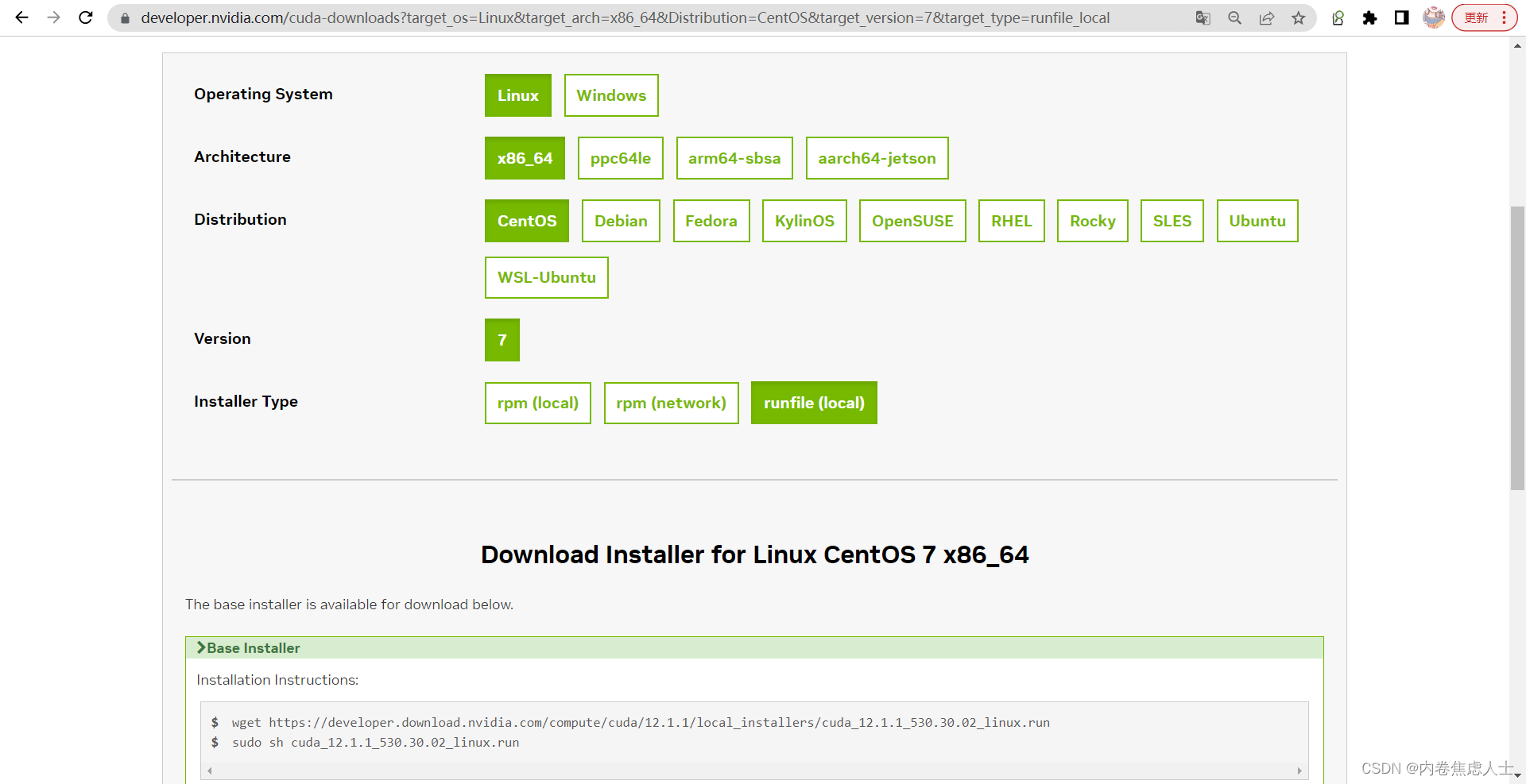Image resolution: width=1526 pixels, height=784 pixels.
Task: Reload the CUDA downloads page
Action: coord(86,17)
